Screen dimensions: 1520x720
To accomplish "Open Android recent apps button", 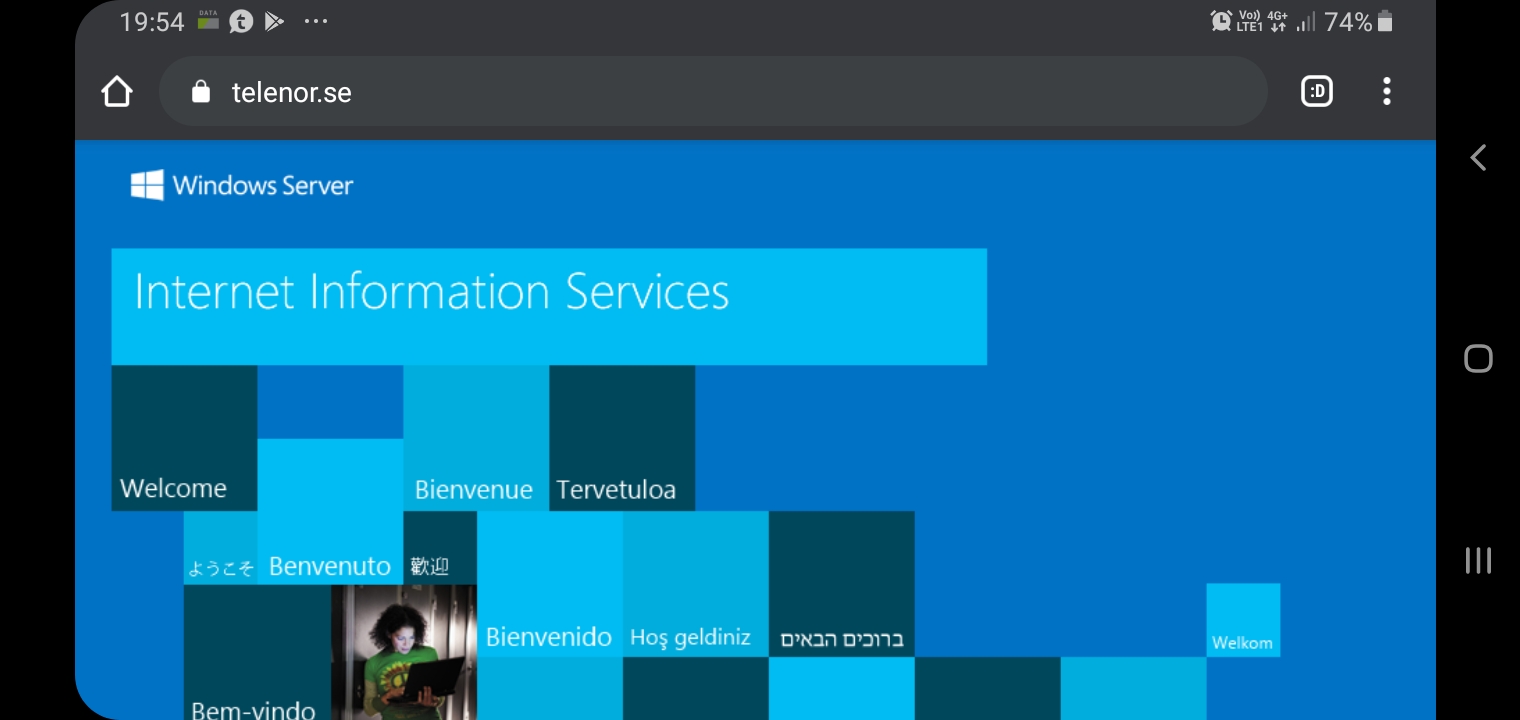I will point(1478,560).
